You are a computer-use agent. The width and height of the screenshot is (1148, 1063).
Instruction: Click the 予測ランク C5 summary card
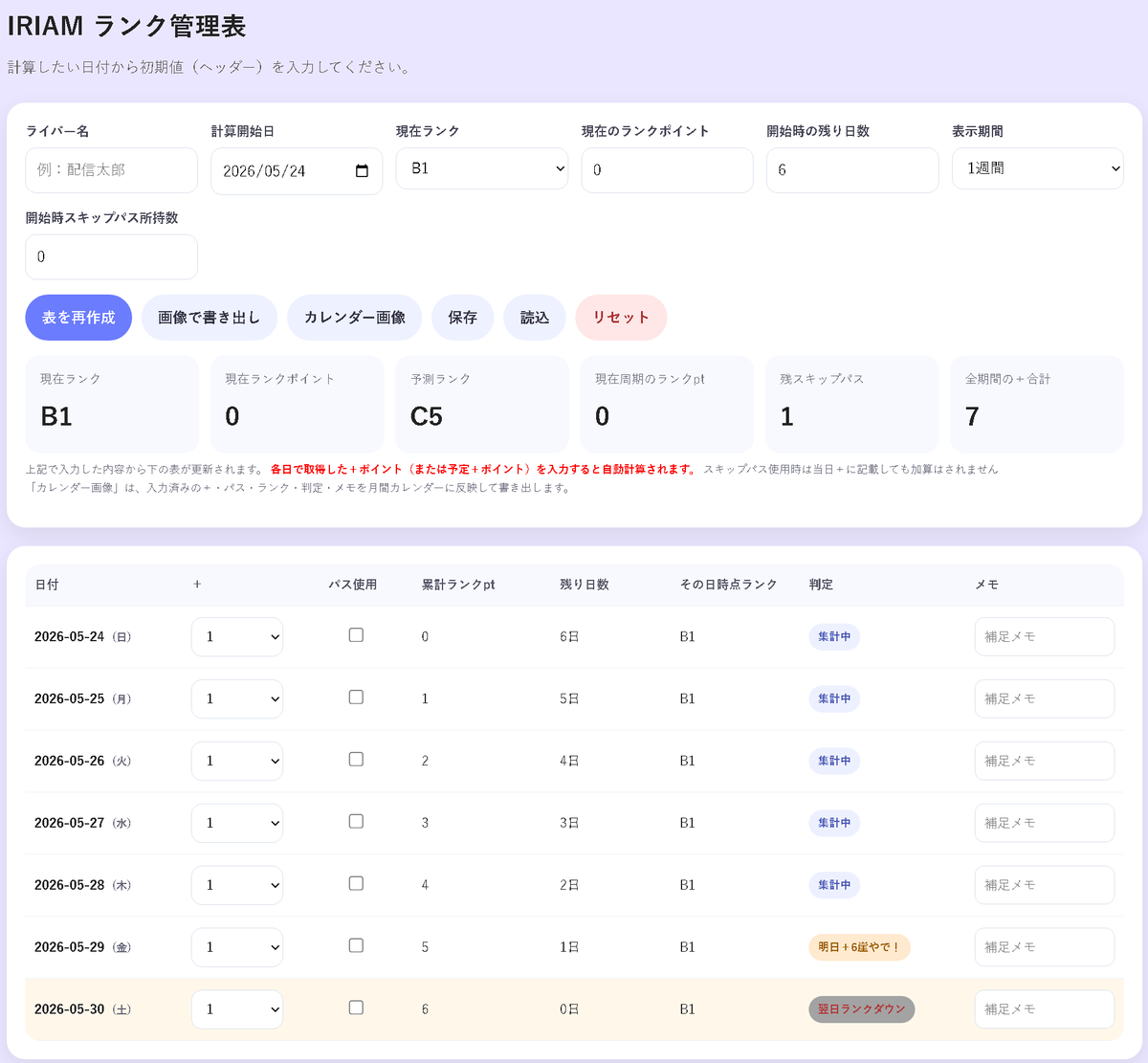[x=481, y=404]
